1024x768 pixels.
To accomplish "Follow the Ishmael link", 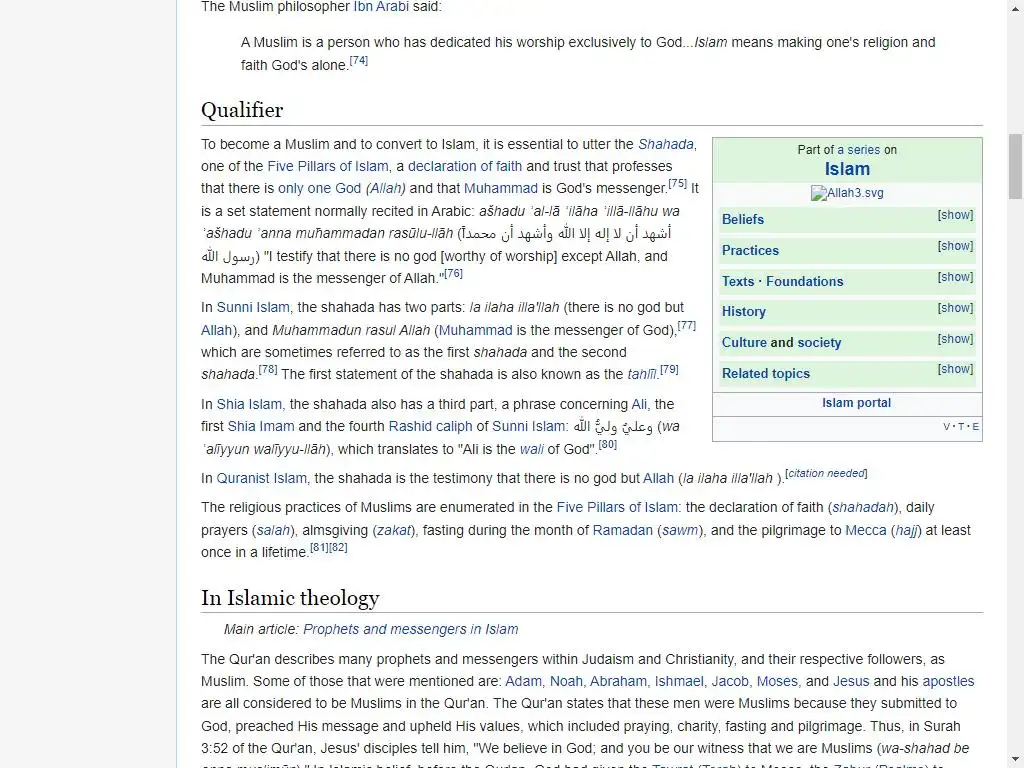I will (679, 682).
